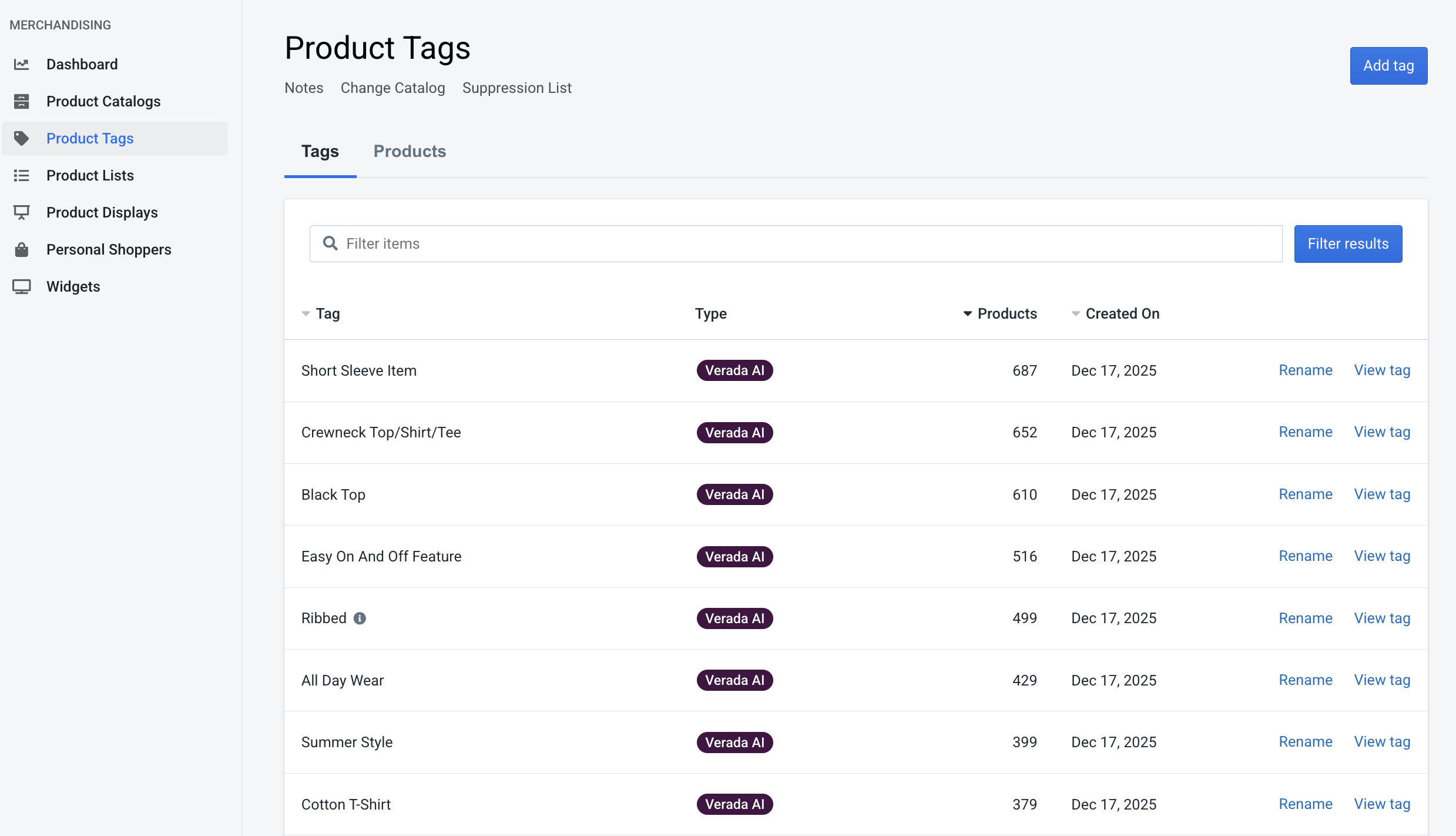Open the Suppression List link
1456x836 pixels.
[517, 88]
